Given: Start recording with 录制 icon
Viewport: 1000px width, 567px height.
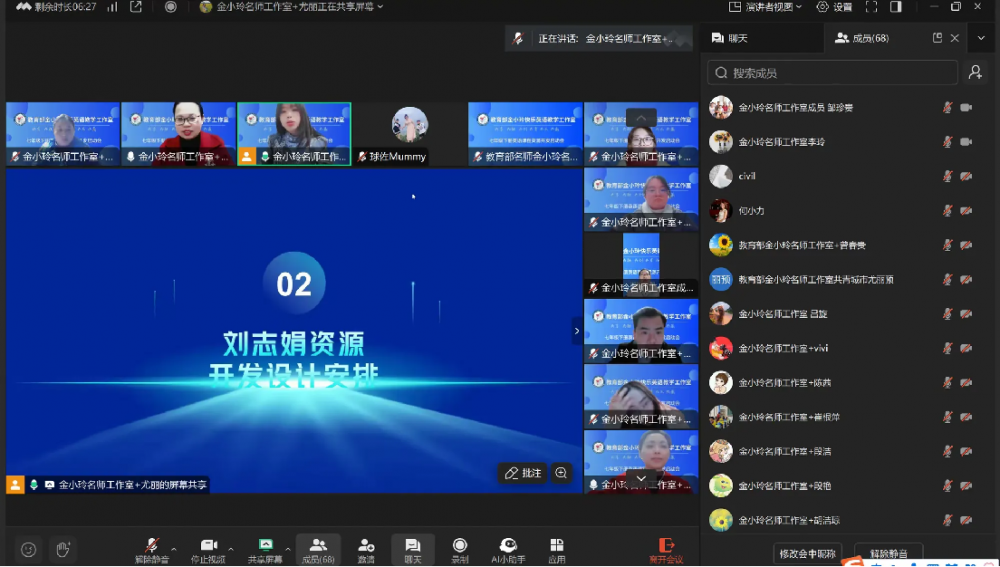Looking at the screenshot, I should coord(459,550).
